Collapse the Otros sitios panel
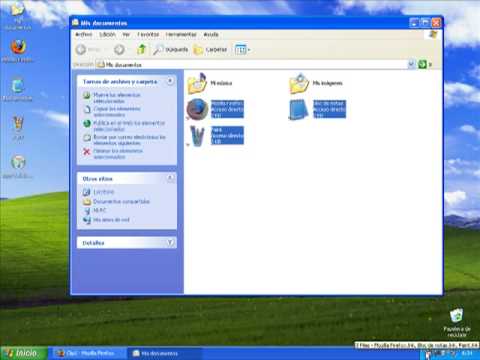 (x=170, y=178)
